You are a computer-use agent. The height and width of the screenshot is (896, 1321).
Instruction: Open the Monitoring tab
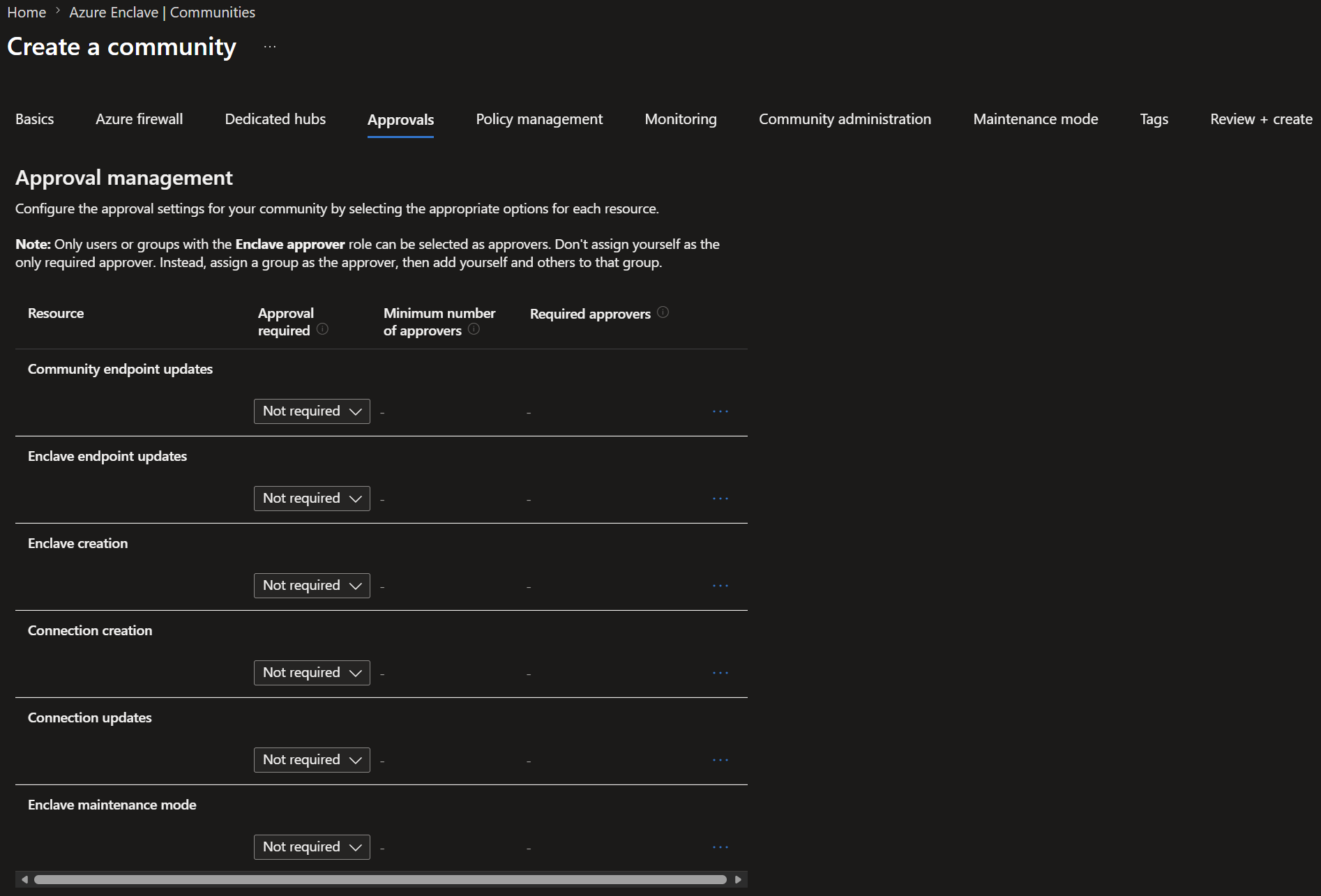point(681,119)
